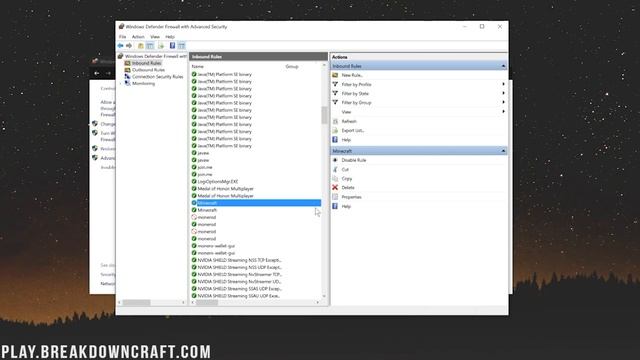Click the Up one level folder icon
This screenshot has height=360, width=640.
tap(141, 46)
